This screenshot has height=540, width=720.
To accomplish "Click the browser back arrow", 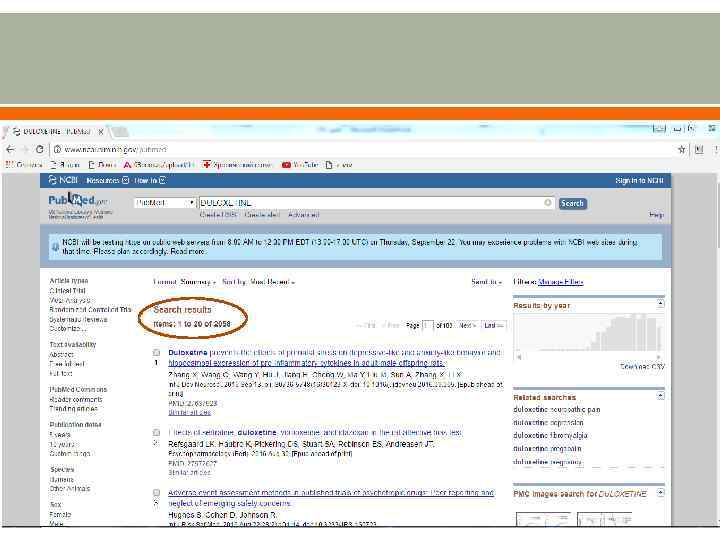I will [10, 149].
